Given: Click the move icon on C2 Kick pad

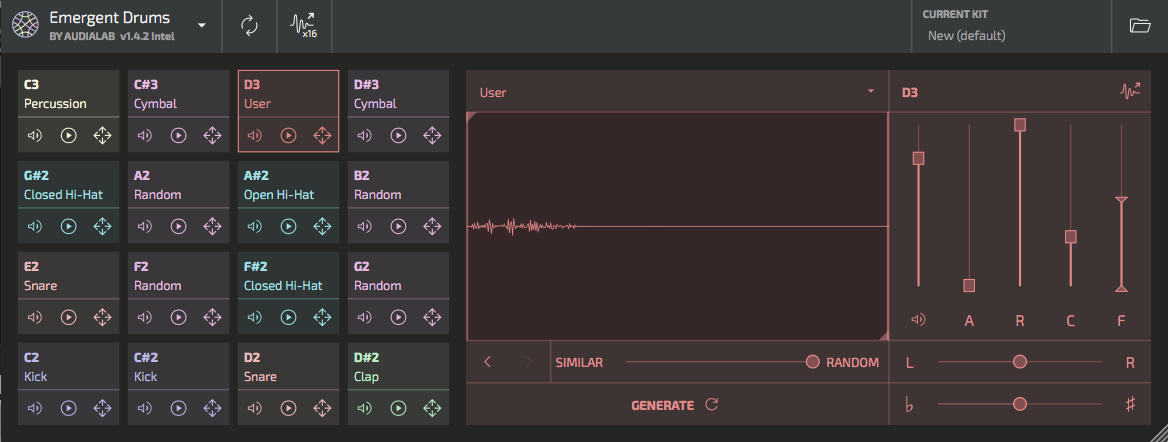Looking at the screenshot, I should [102, 408].
